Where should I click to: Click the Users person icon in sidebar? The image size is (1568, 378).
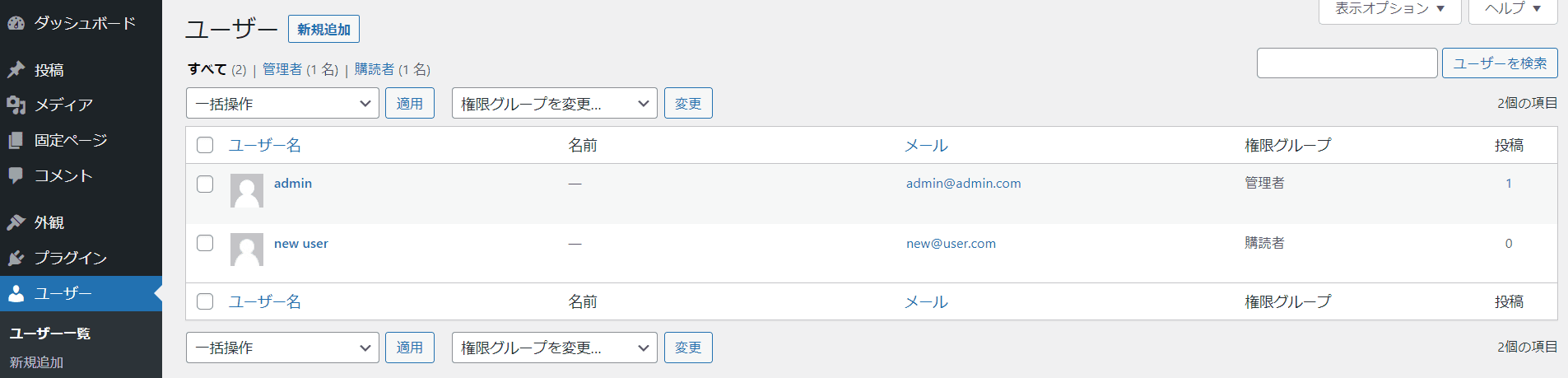[16, 294]
